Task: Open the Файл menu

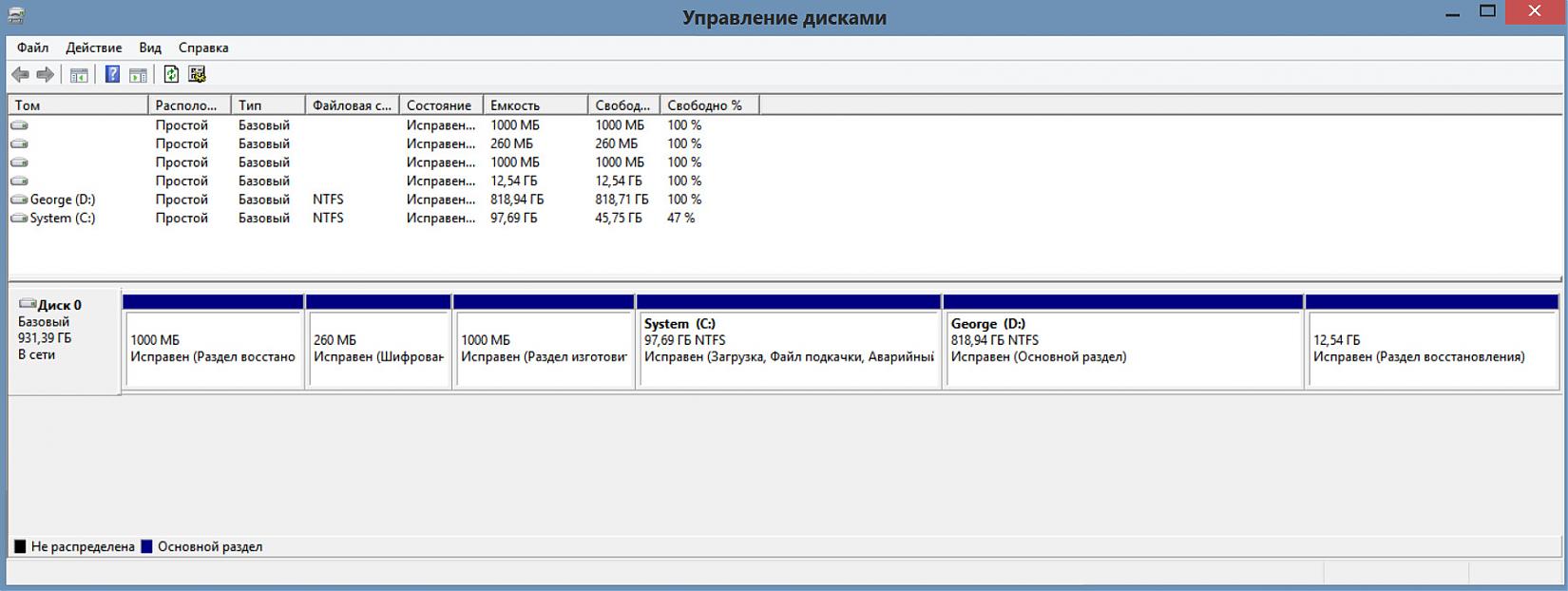Action: click(x=32, y=48)
